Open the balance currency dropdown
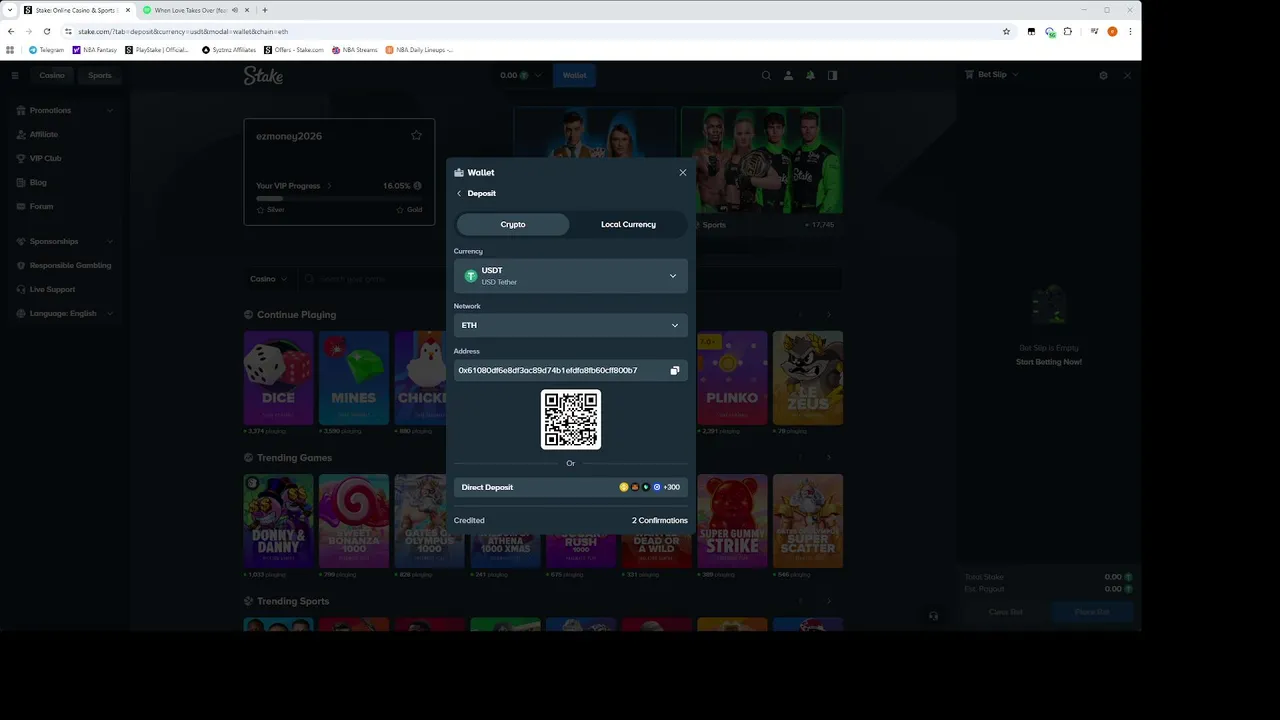Viewport: 1280px width, 720px height. tap(521, 75)
